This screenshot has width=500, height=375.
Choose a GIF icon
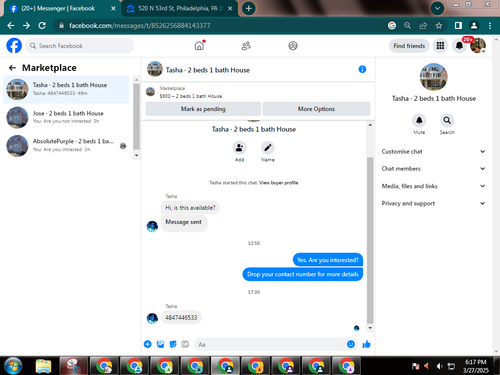tap(185, 344)
